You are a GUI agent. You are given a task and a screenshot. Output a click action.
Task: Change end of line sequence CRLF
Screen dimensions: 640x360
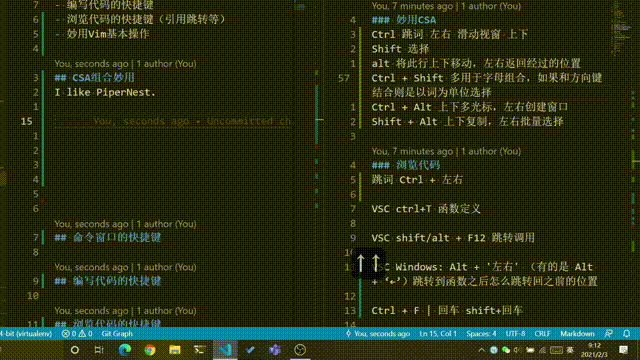pos(542,333)
